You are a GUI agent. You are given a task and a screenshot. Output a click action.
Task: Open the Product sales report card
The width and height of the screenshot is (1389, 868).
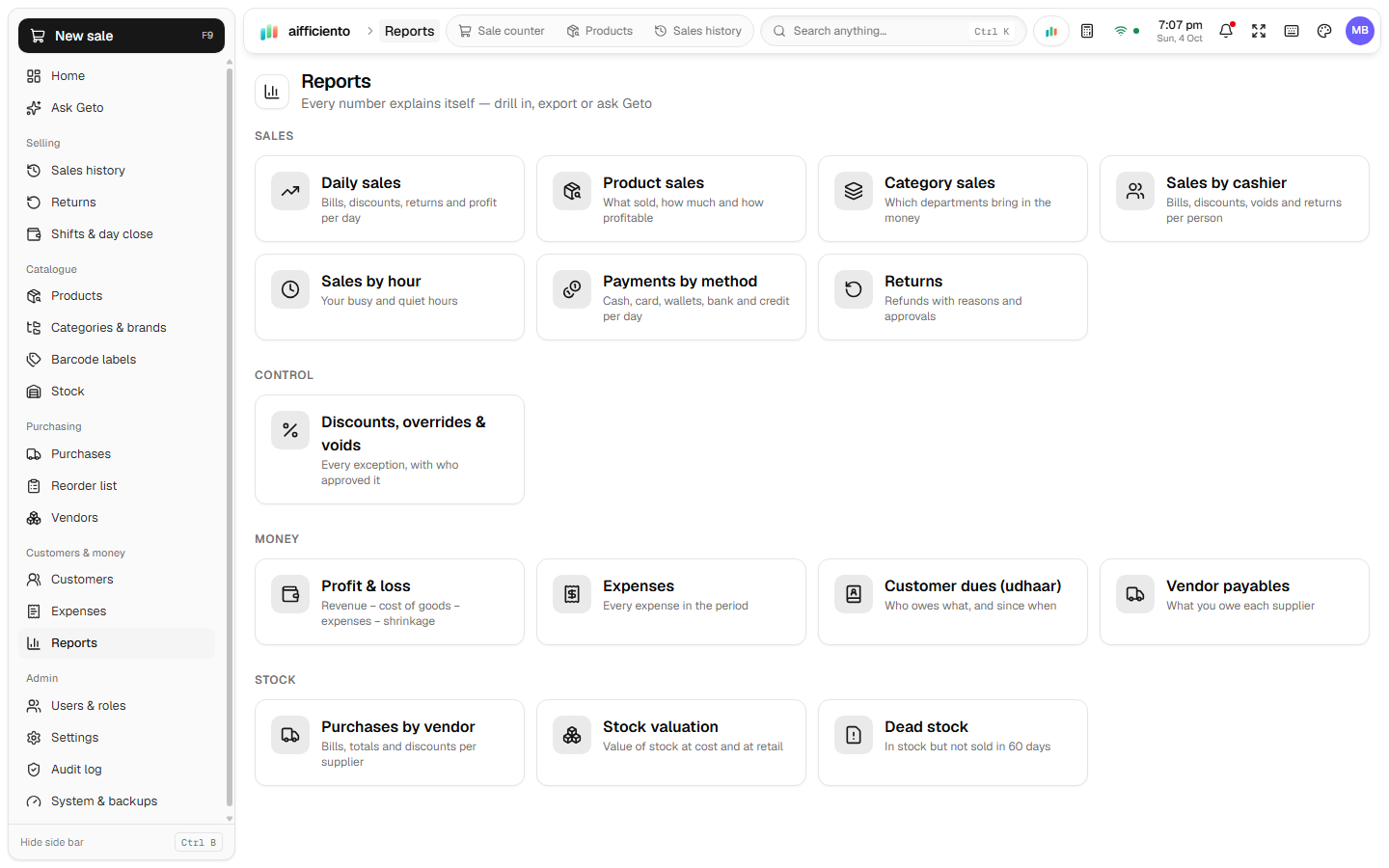671,199
